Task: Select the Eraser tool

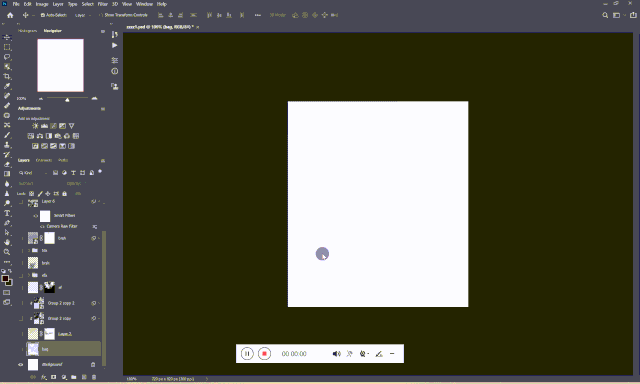Action: click(7, 164)
